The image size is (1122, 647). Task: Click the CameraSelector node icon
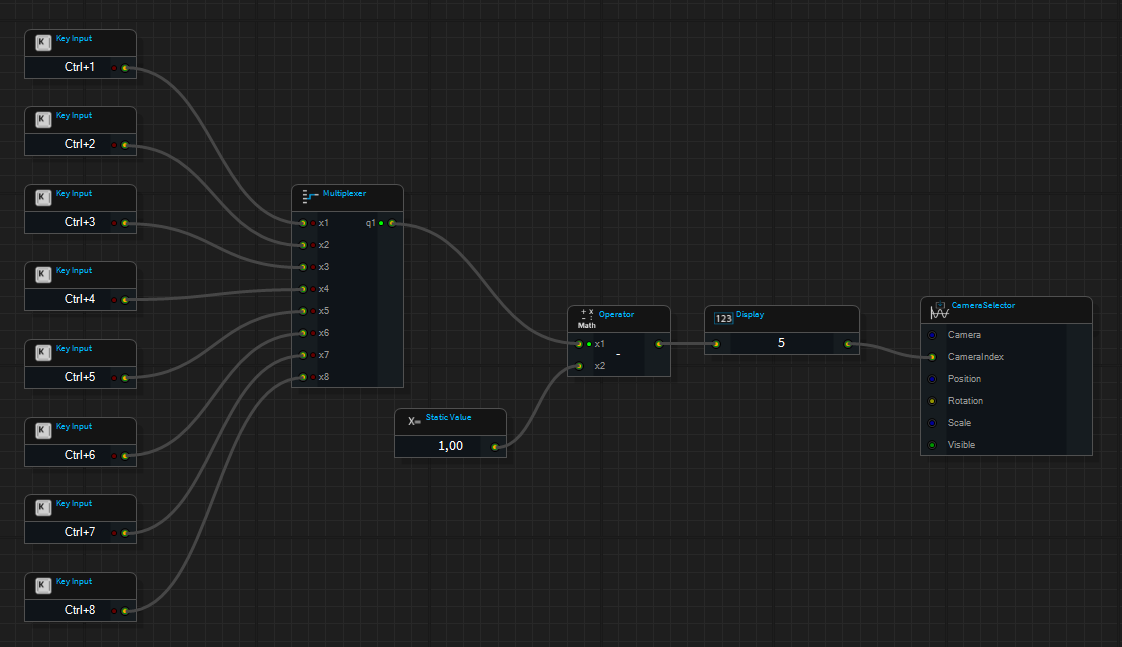pyautogui.click(x=939, y=309)
